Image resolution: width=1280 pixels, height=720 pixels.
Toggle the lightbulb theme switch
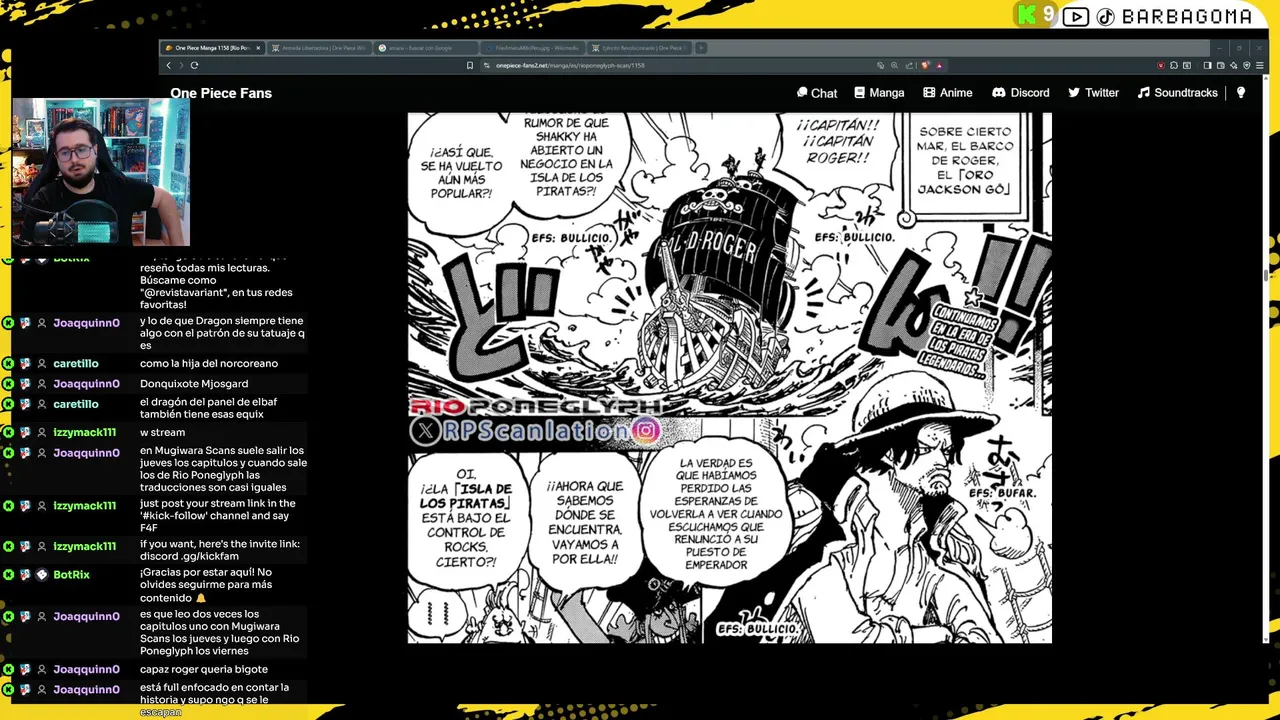1241,93
